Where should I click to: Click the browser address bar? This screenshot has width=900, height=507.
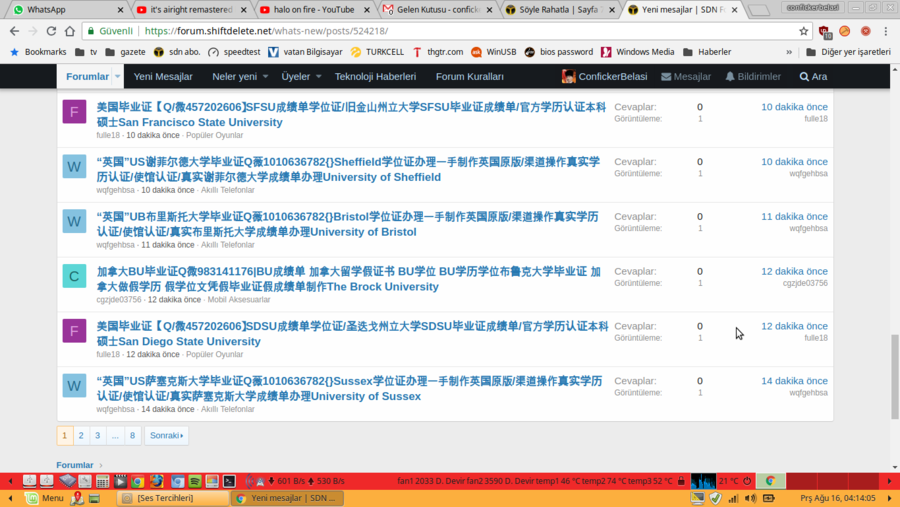coord(448,31)
